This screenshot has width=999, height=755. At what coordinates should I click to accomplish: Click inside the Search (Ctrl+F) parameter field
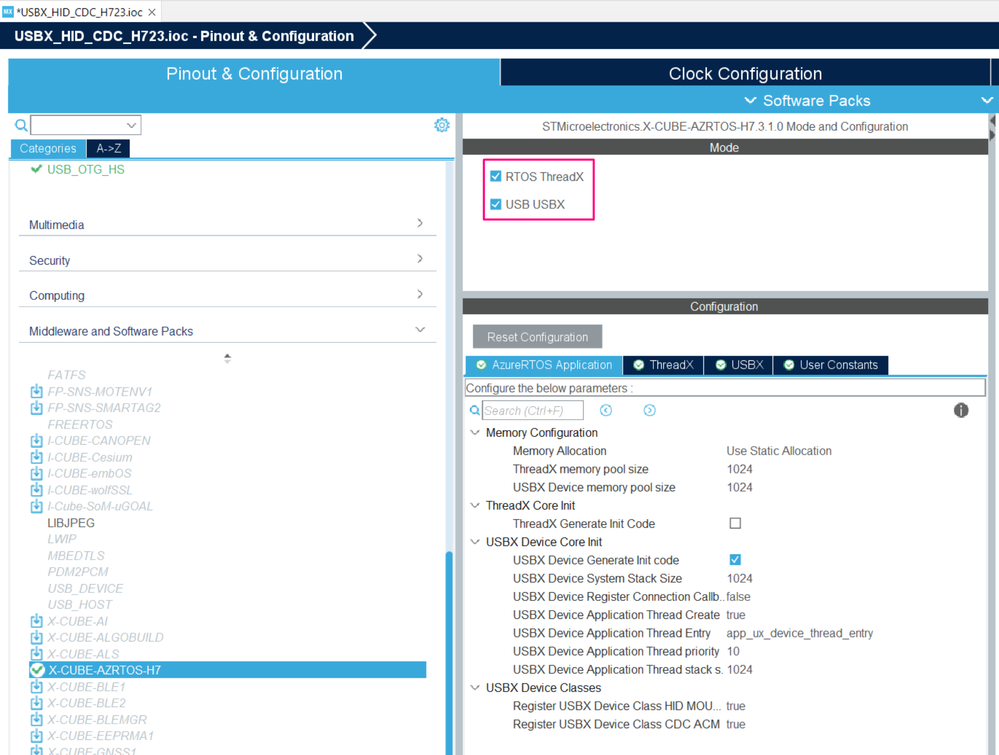coord(533,410)
